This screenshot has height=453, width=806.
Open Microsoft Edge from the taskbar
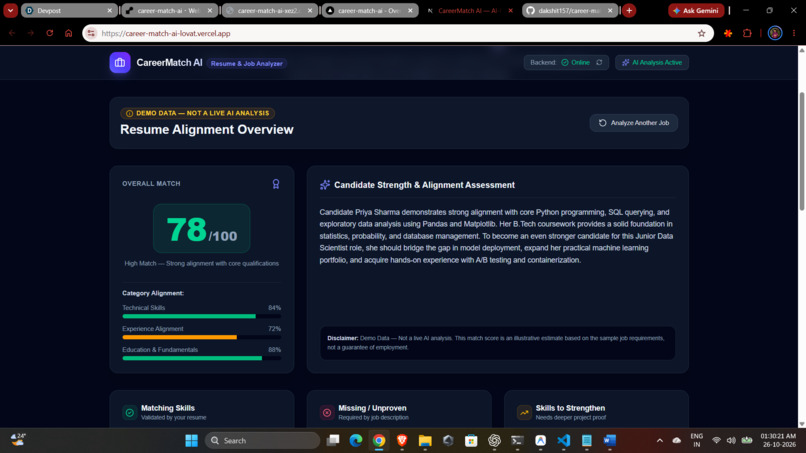[x=356, y=441]
